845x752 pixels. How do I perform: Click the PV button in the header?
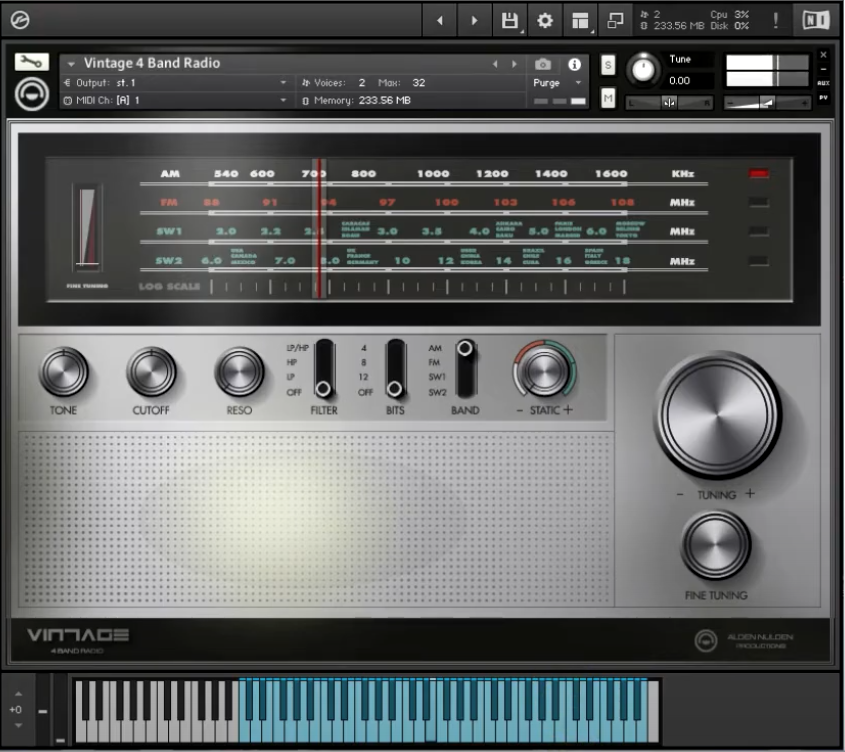(x=822, y=97)
